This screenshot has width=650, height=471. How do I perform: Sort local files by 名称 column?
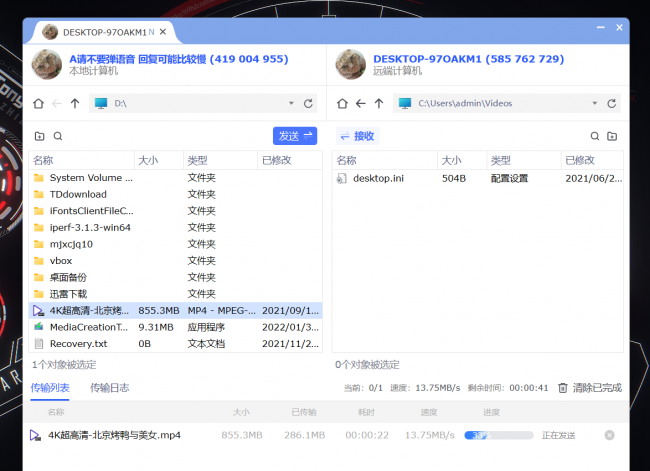[x=82, y=160]
